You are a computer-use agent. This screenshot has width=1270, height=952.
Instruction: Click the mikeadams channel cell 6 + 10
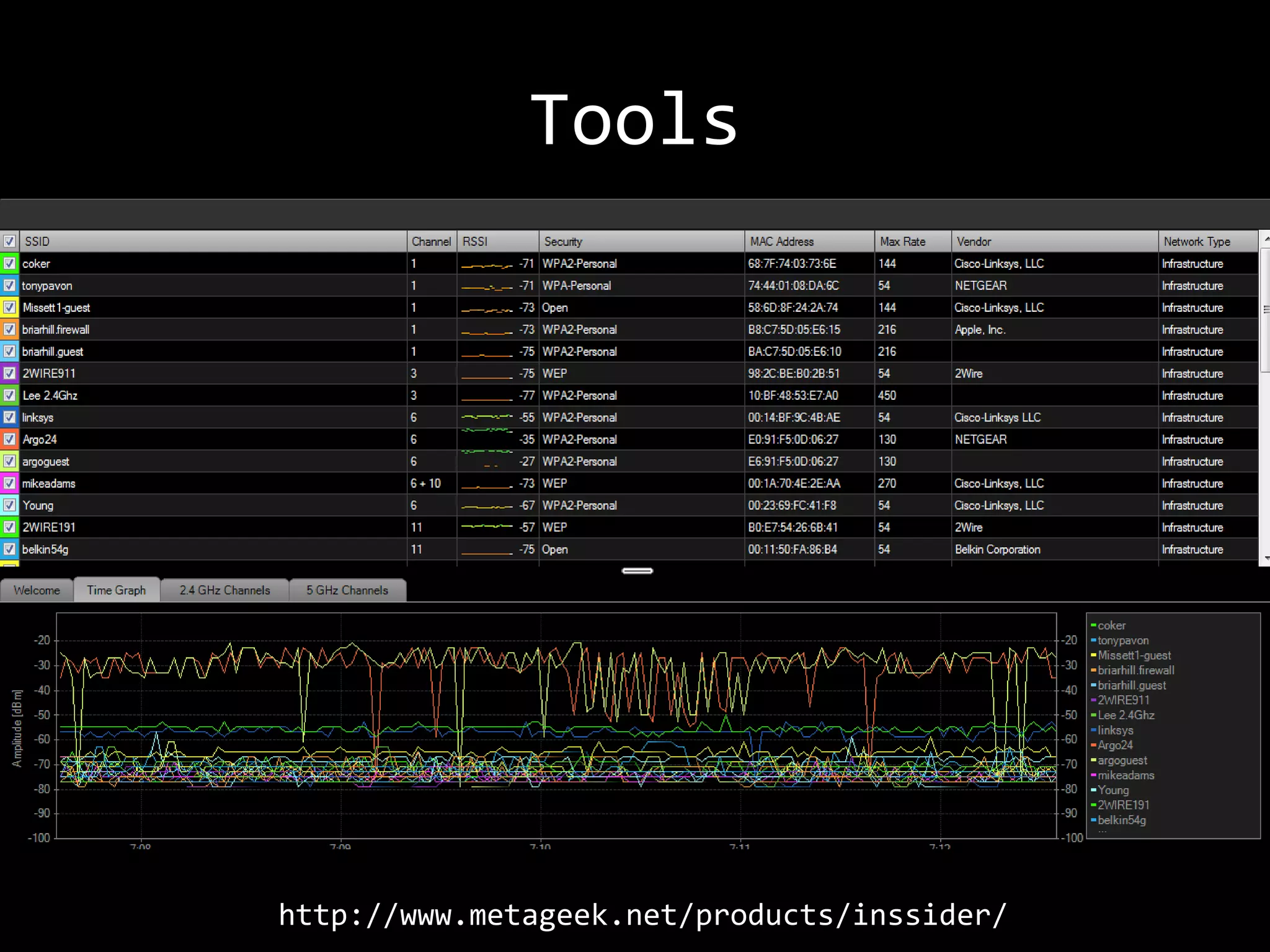tap(432, 483)
